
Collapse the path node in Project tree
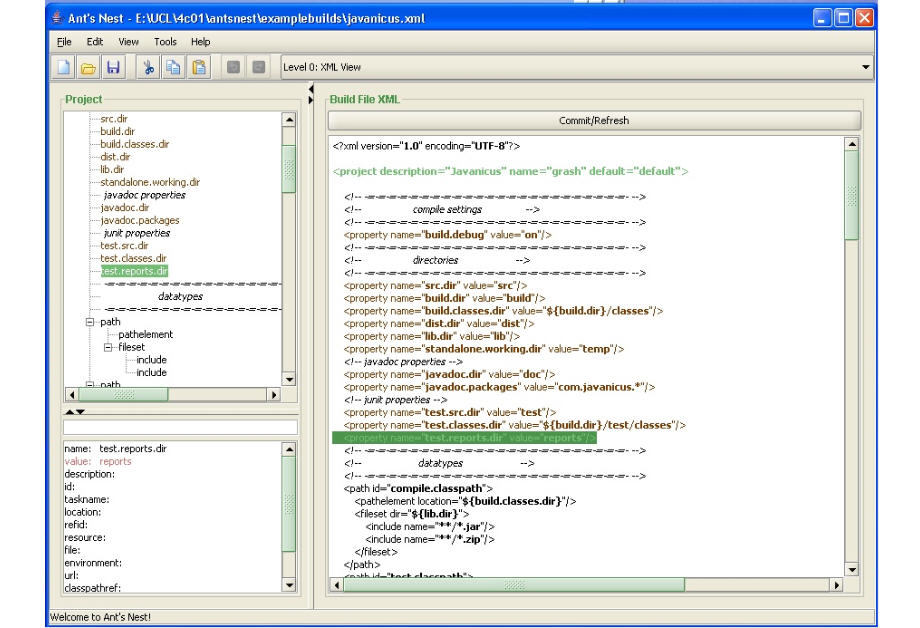pyautogui.click(x=91, y=322)
